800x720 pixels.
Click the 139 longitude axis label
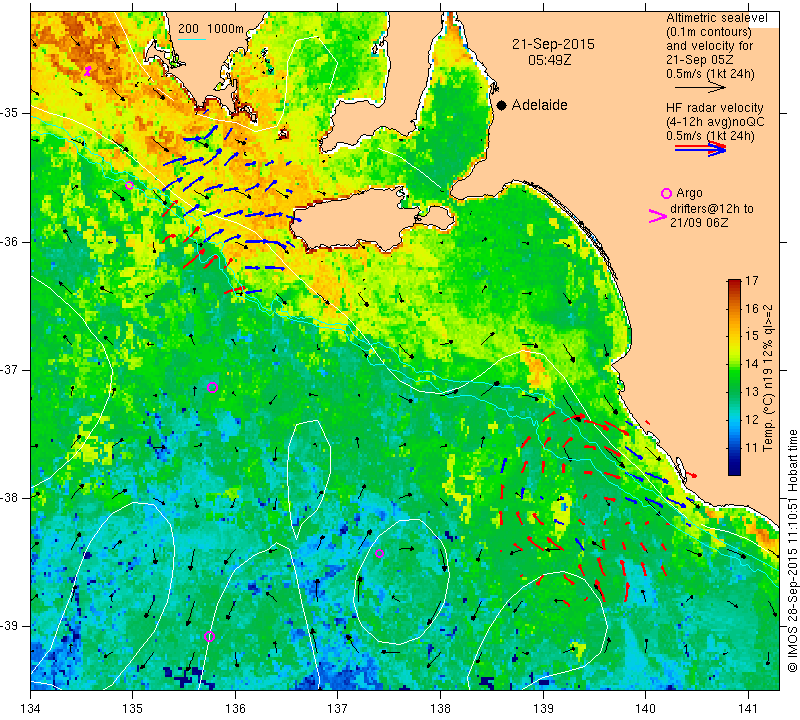pos(543,709)
